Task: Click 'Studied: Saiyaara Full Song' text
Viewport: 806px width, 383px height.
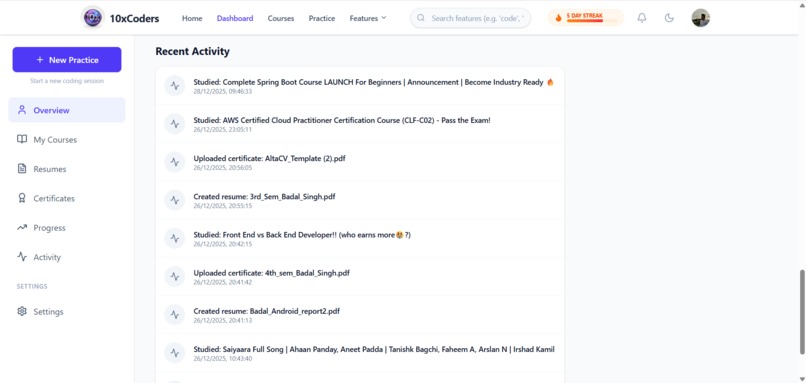Action: tap(374, 349)
